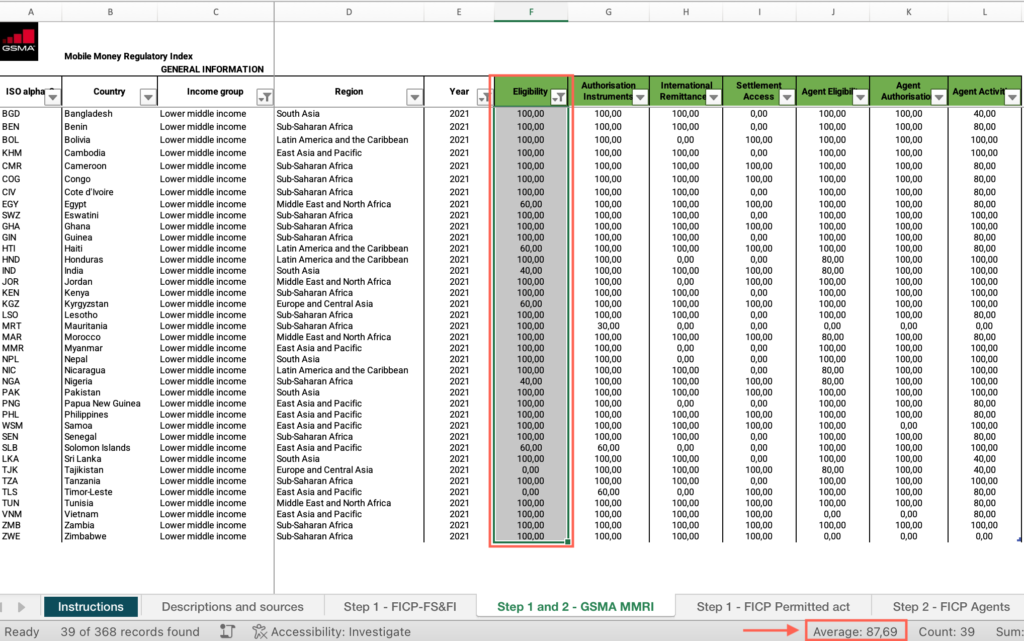Click the sheet tab scroll right arrow

click(21, 607)
